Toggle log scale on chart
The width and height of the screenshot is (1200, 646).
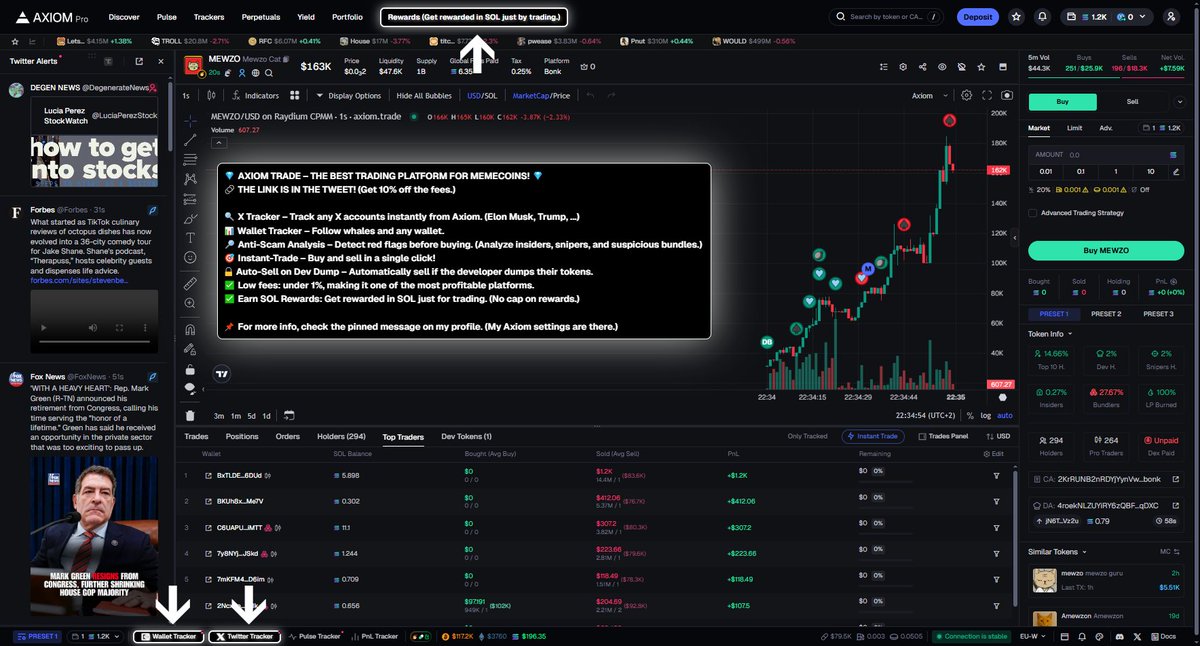(x=987, y=415)
